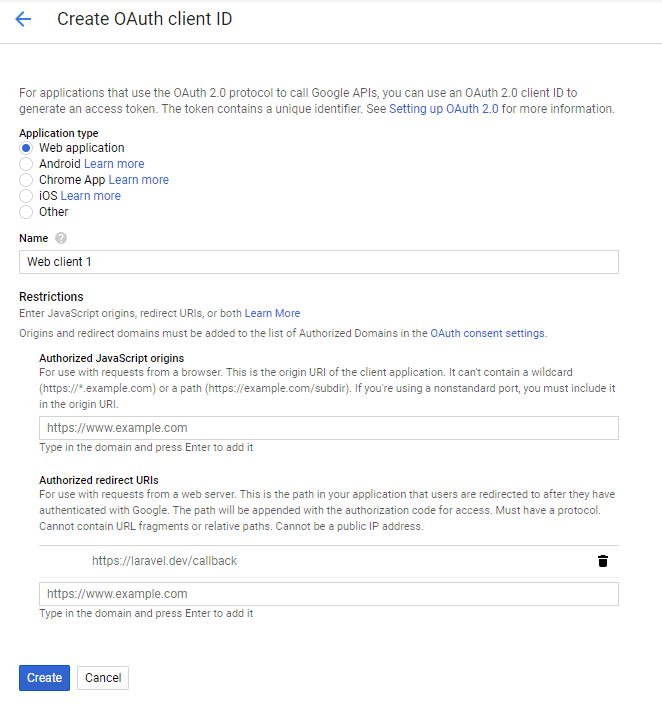This screenshot has height=705, width=662.
Task: Focus the Authorized redirect URIs input field
Action: click(329, 594)
